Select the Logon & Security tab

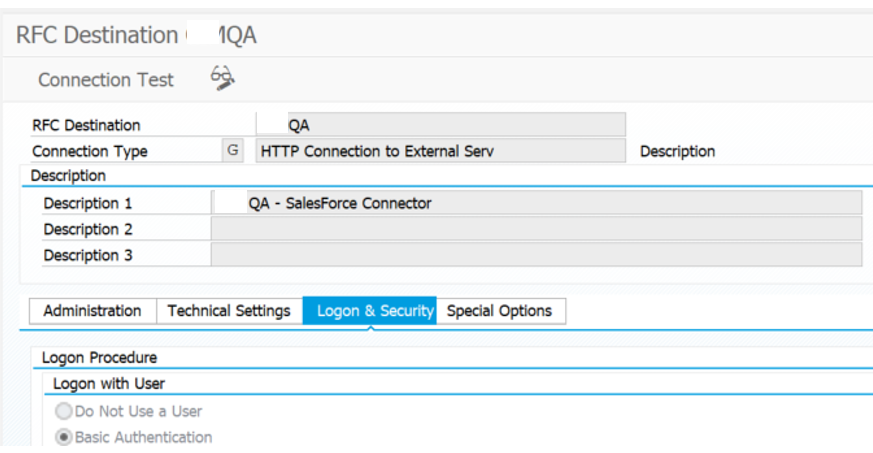click(370, 311)
